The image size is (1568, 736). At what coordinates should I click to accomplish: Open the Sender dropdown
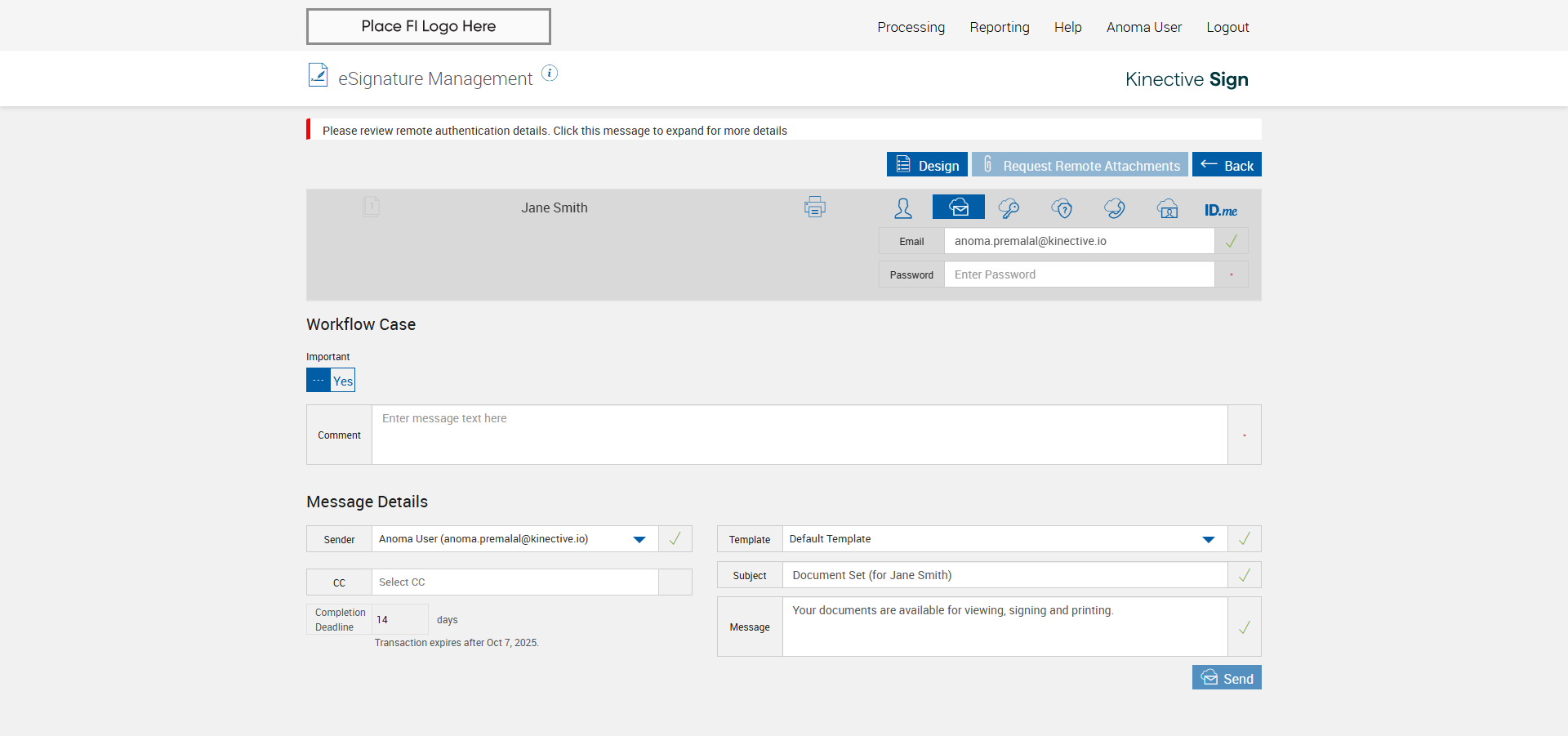tap(639, 539)
